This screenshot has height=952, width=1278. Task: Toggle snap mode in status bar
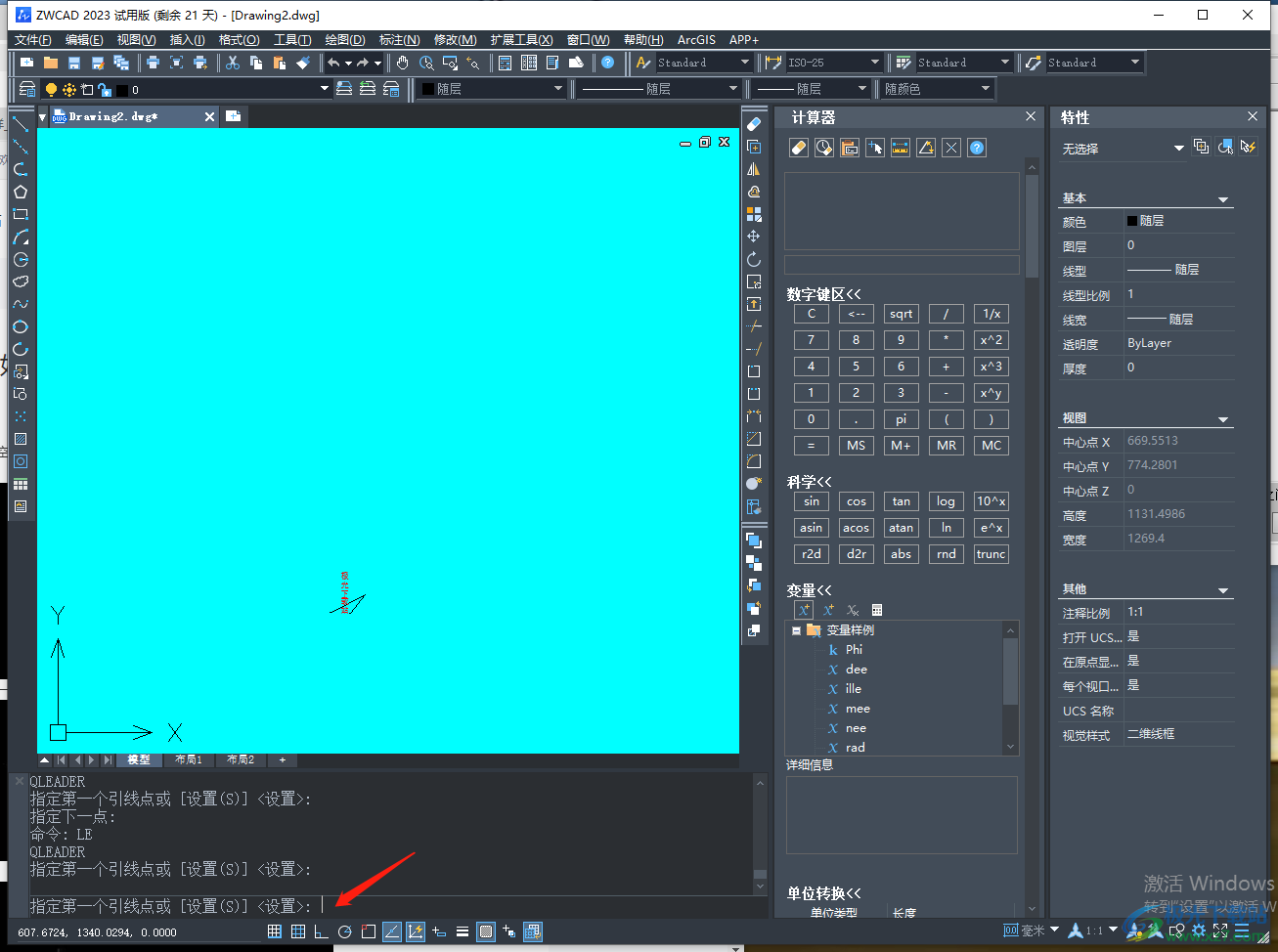275,931
